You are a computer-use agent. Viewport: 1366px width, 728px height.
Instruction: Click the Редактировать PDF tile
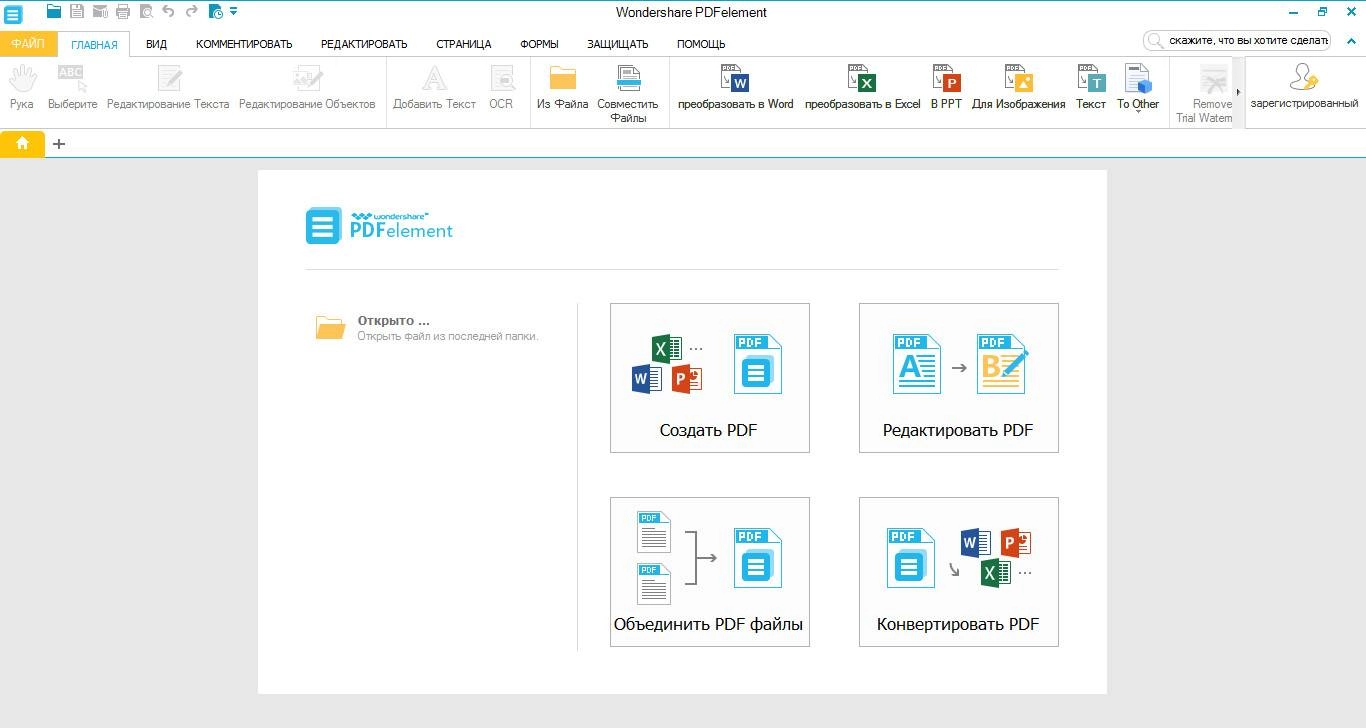click(x=958, y=378)
